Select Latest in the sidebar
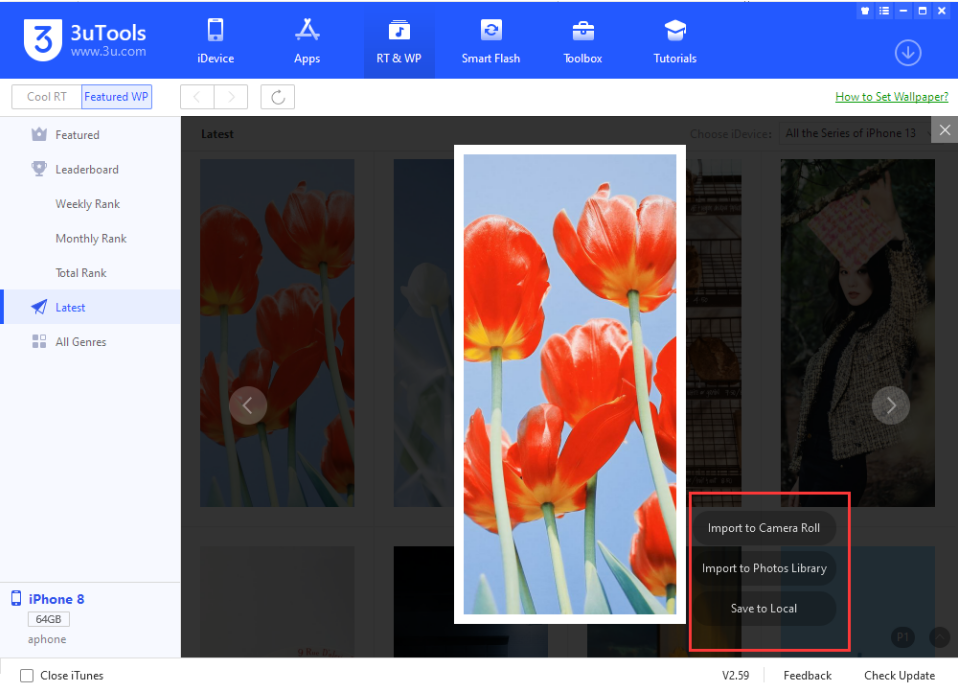Viewport: 960px width, 688px height. coord(91,307)
